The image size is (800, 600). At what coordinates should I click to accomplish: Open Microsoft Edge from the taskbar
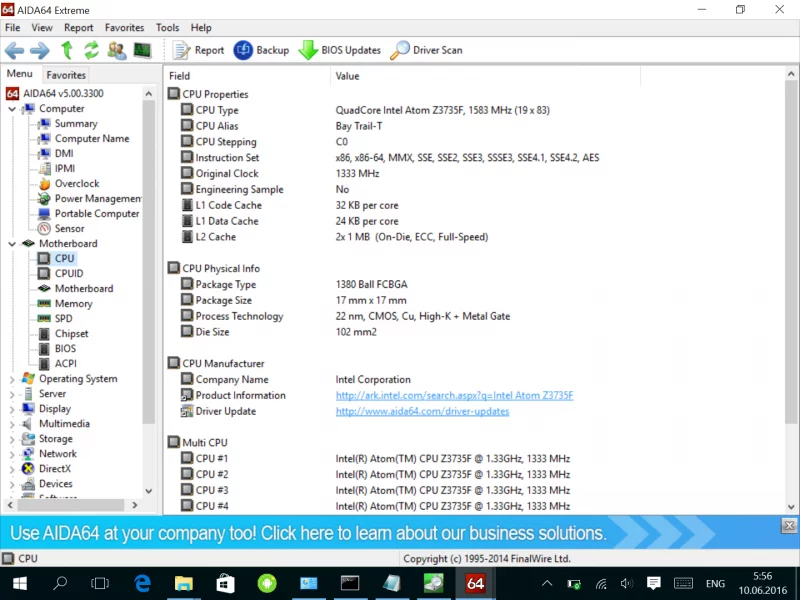click(142, 583)
